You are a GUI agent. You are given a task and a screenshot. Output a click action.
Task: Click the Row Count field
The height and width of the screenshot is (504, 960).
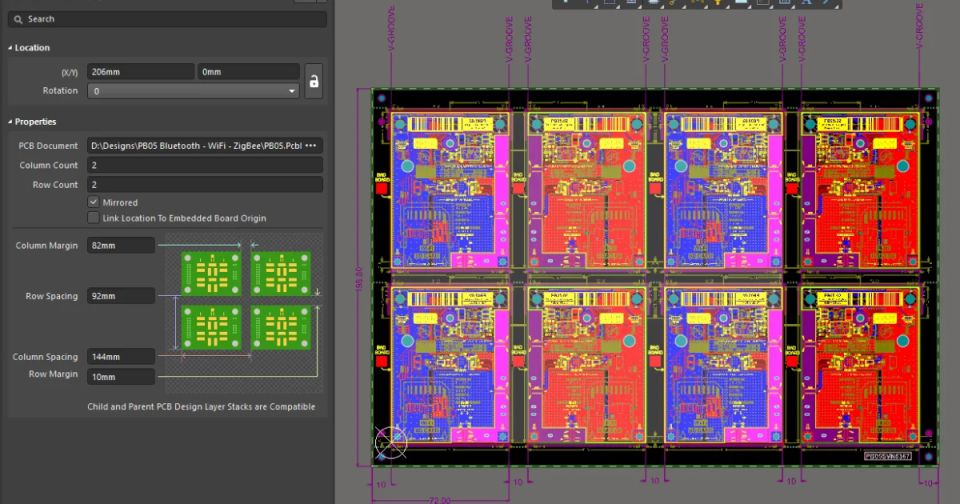click(x=204, y=185)
